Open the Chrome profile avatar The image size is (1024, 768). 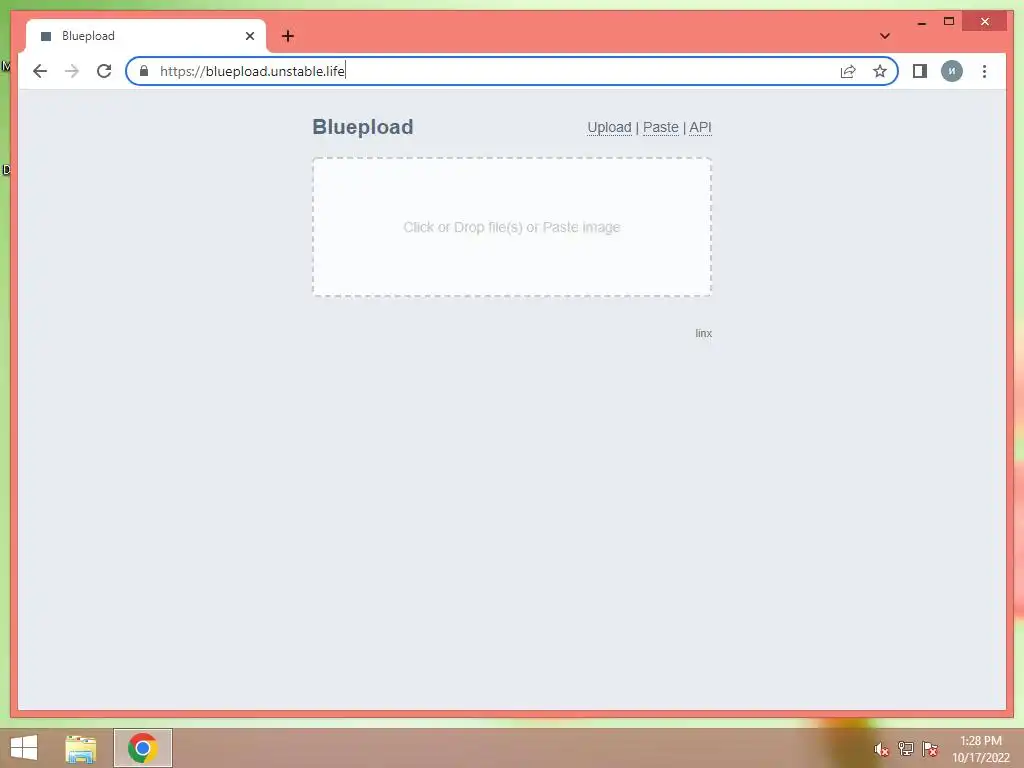pos(952,71)
